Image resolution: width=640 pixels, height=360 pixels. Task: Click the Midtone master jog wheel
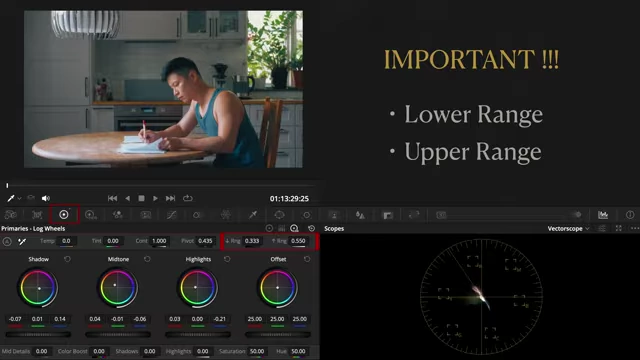[118, 334]
